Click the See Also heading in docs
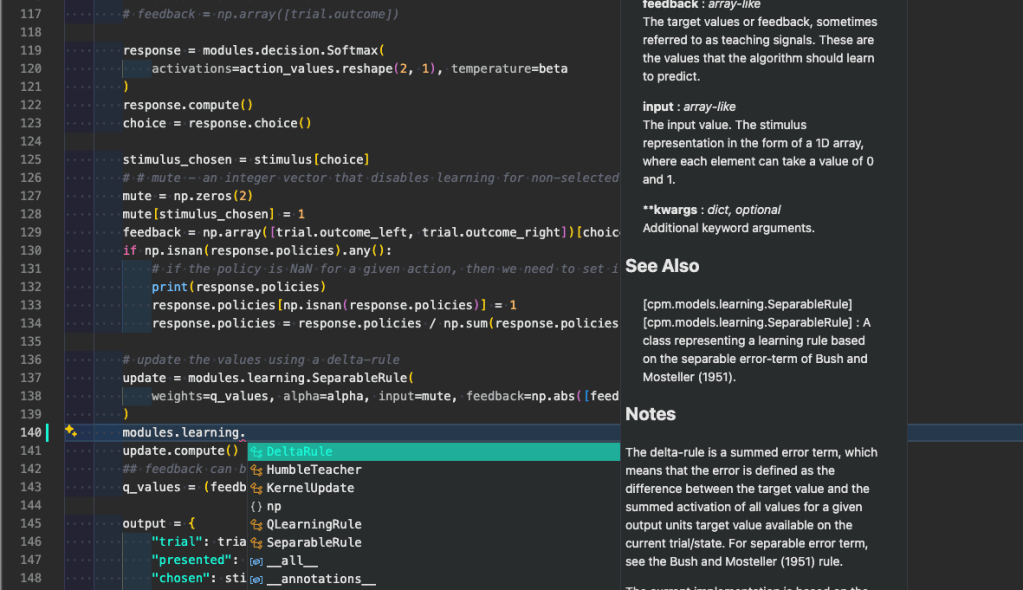The height and width of the screenshot is (590, 1023). point(662,266)
